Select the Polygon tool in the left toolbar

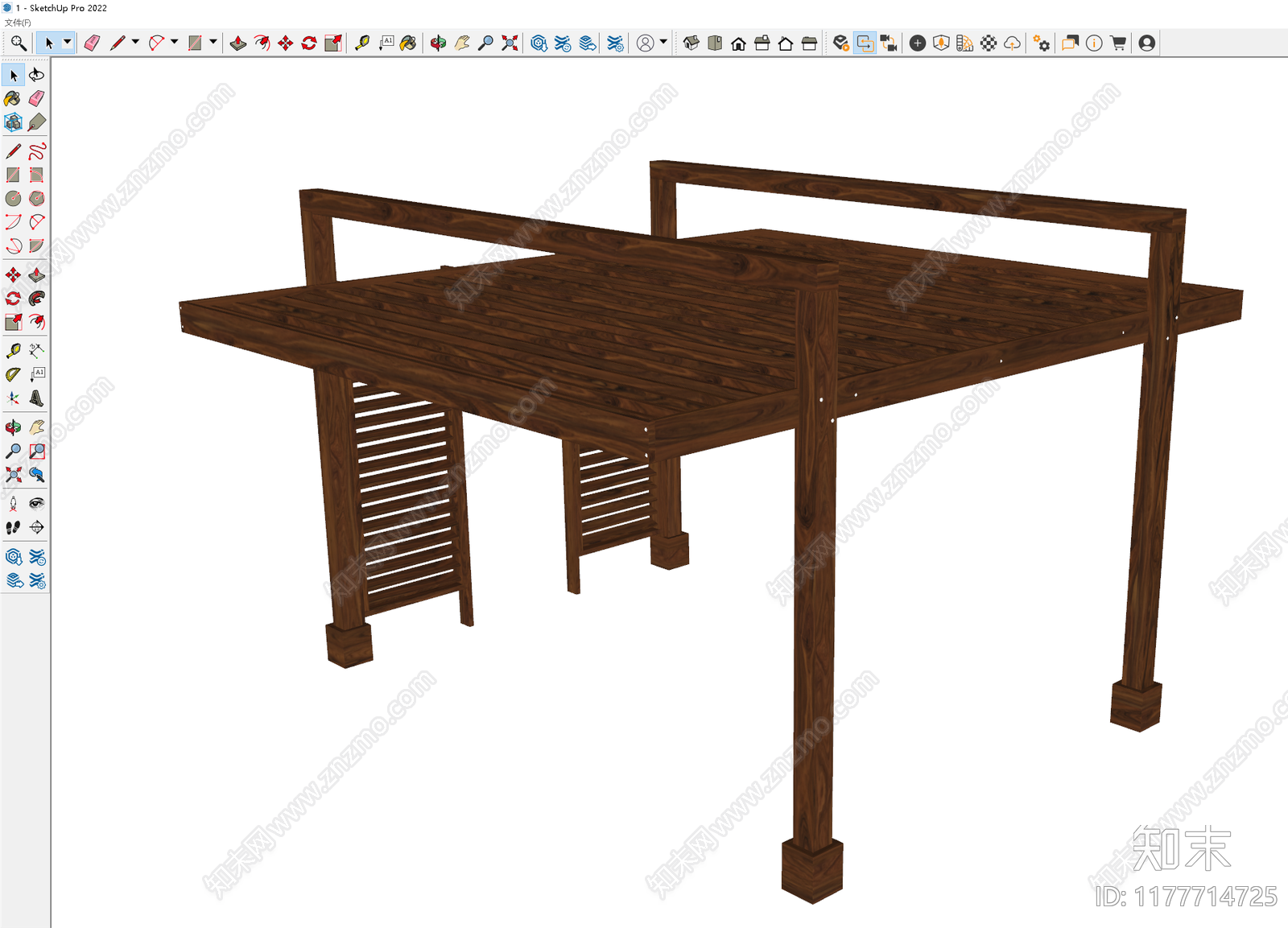(x=37, y=198)
